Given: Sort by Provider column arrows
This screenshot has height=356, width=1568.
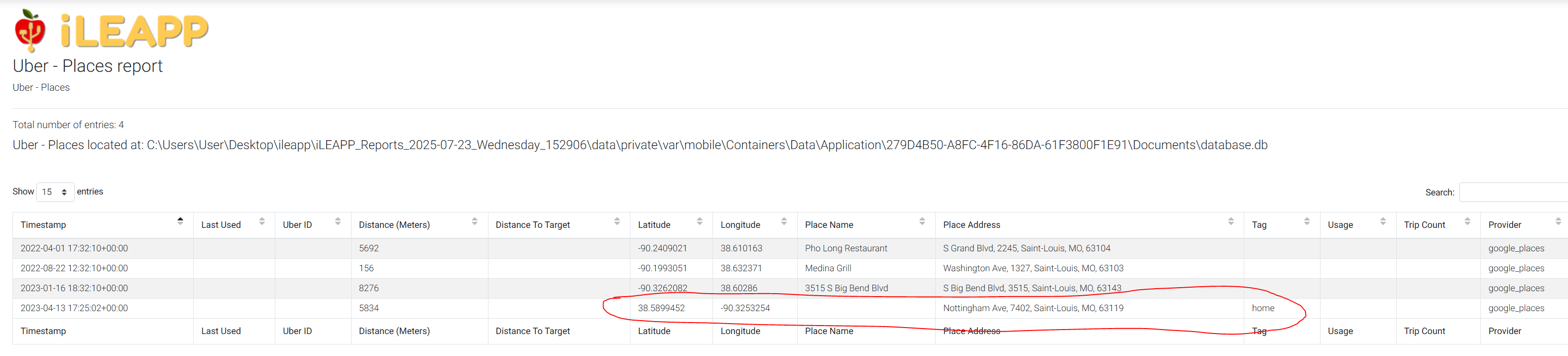Looking at the screenshot, I should coord(1558,221).
